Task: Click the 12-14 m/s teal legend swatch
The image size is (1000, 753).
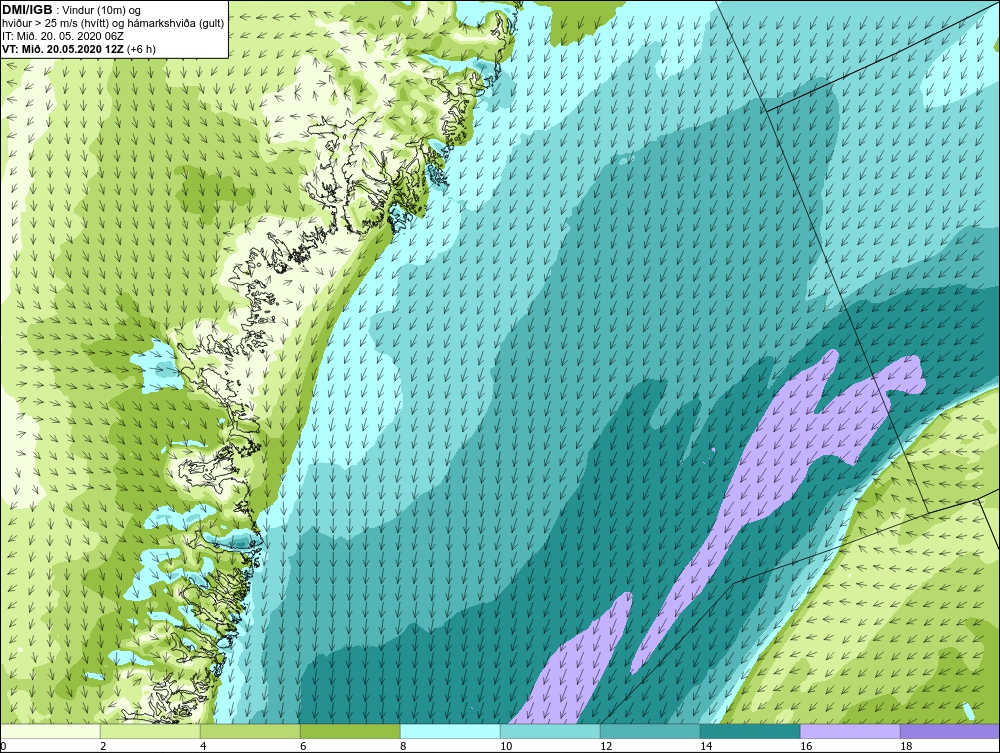Action: [650, 731]
